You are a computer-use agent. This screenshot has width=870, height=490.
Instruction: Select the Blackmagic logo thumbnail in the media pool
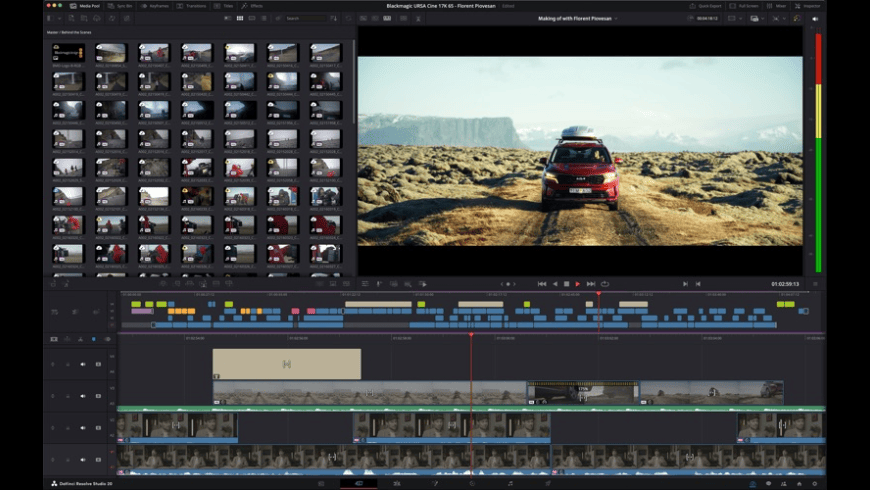[68, 53]
